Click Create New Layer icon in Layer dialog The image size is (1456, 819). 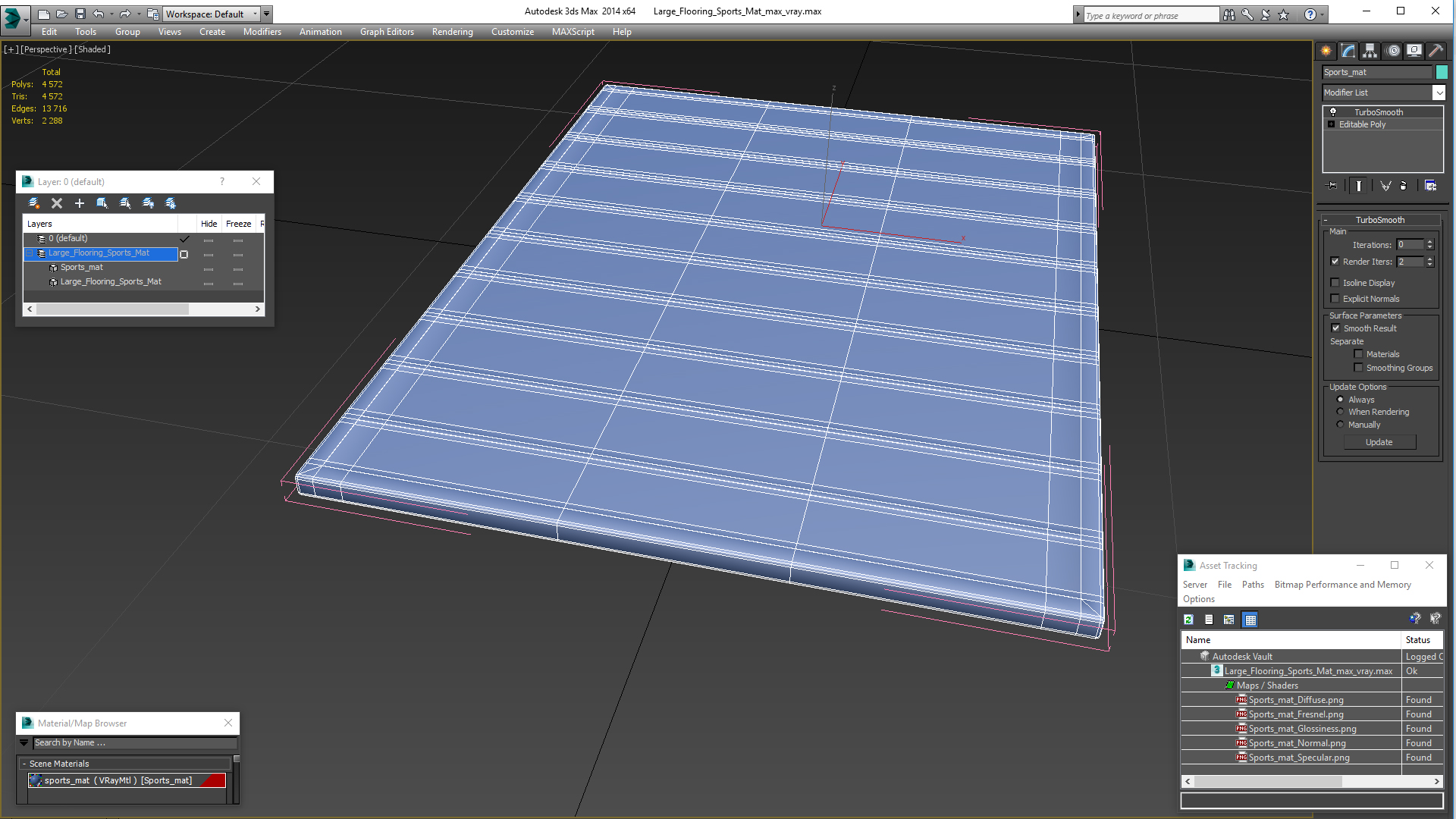(33, 203)
